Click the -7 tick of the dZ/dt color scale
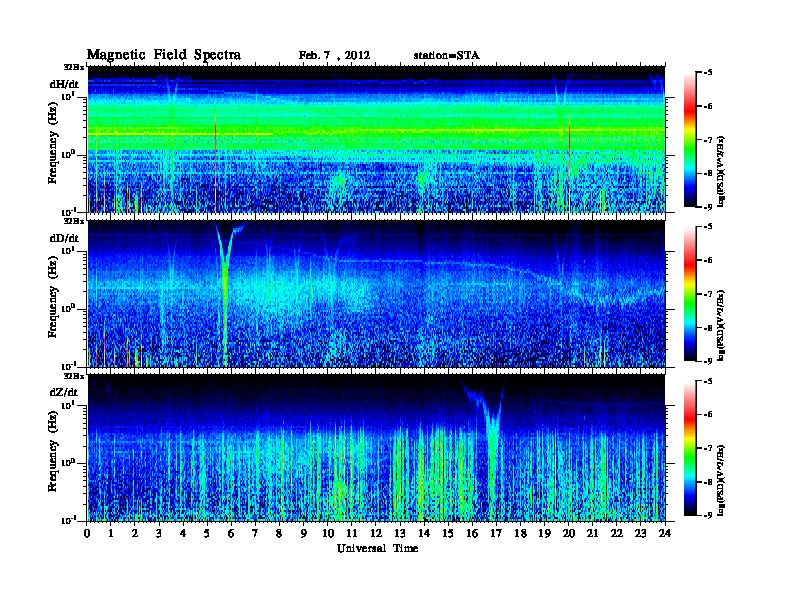The height and width of the screenshot is (612, 792). click(707, 448)
